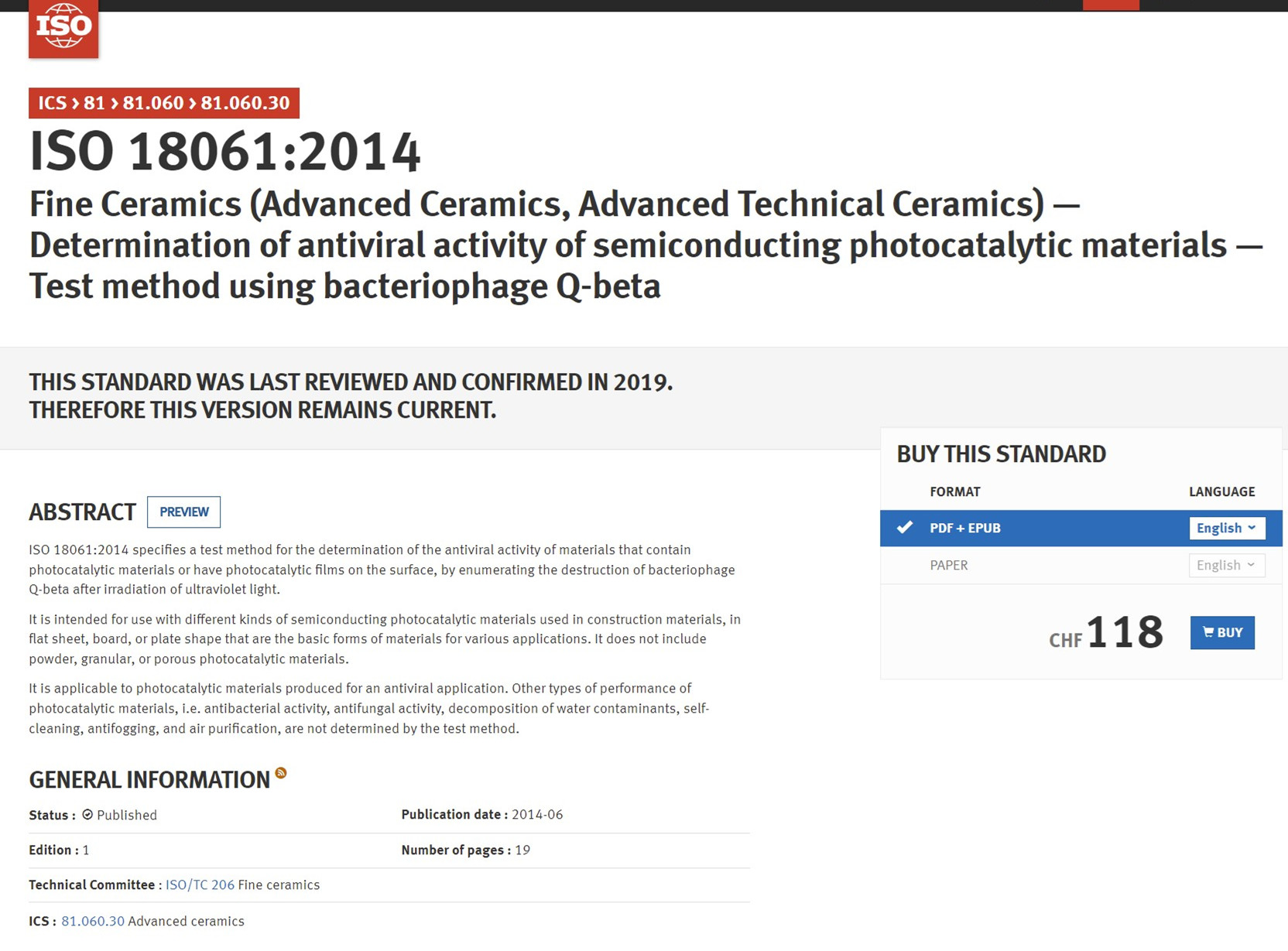The image size is (1288, 951).
Task: Open the RSS feed icon beside General Information
Action: click(281, 773)
